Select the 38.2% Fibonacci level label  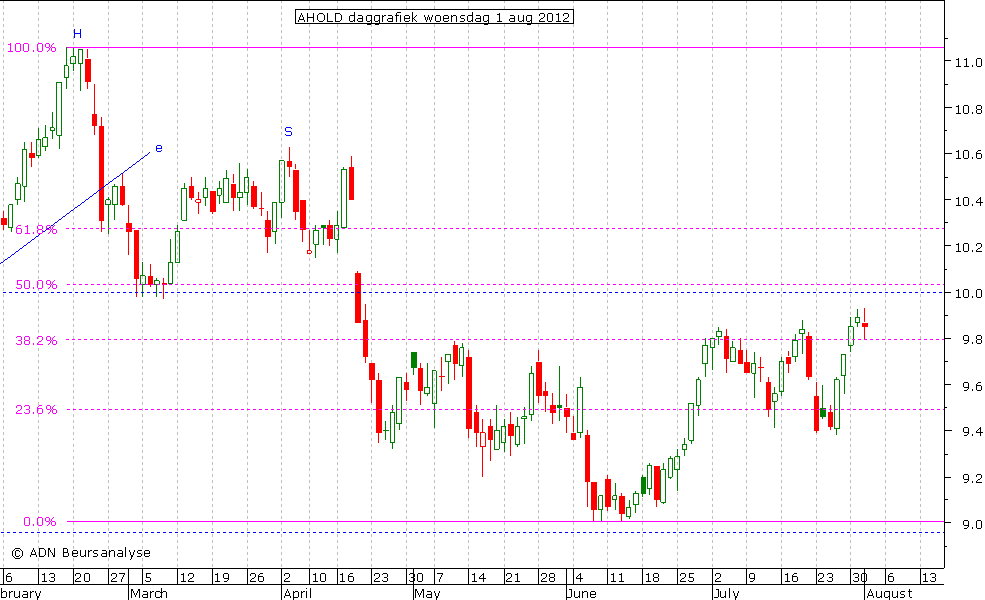[36, 341]
